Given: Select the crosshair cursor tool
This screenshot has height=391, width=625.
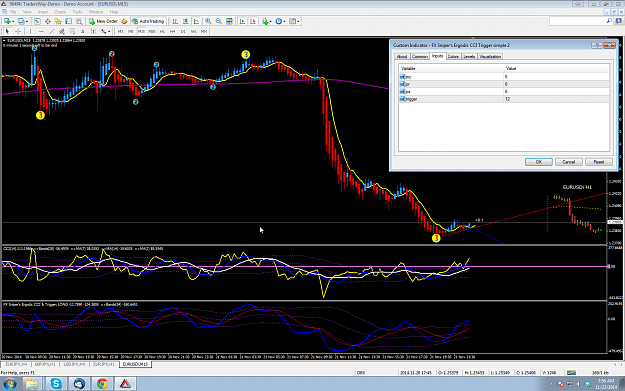Looking at the screenshot, I should pyautogui.click(x=18, y=31).
